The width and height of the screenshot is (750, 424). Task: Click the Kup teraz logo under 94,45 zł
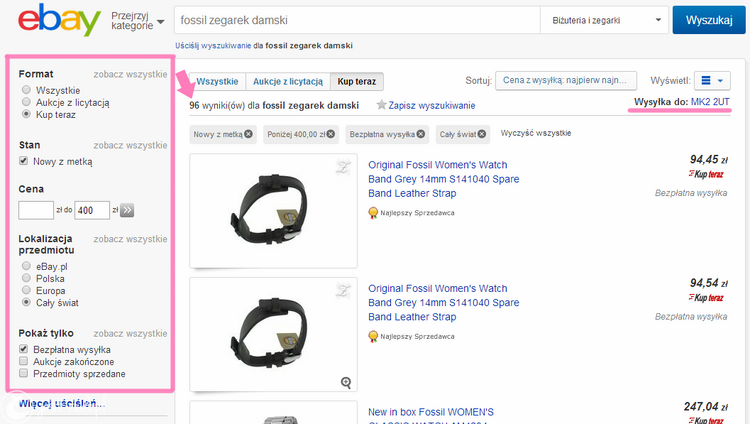point(706,174)
